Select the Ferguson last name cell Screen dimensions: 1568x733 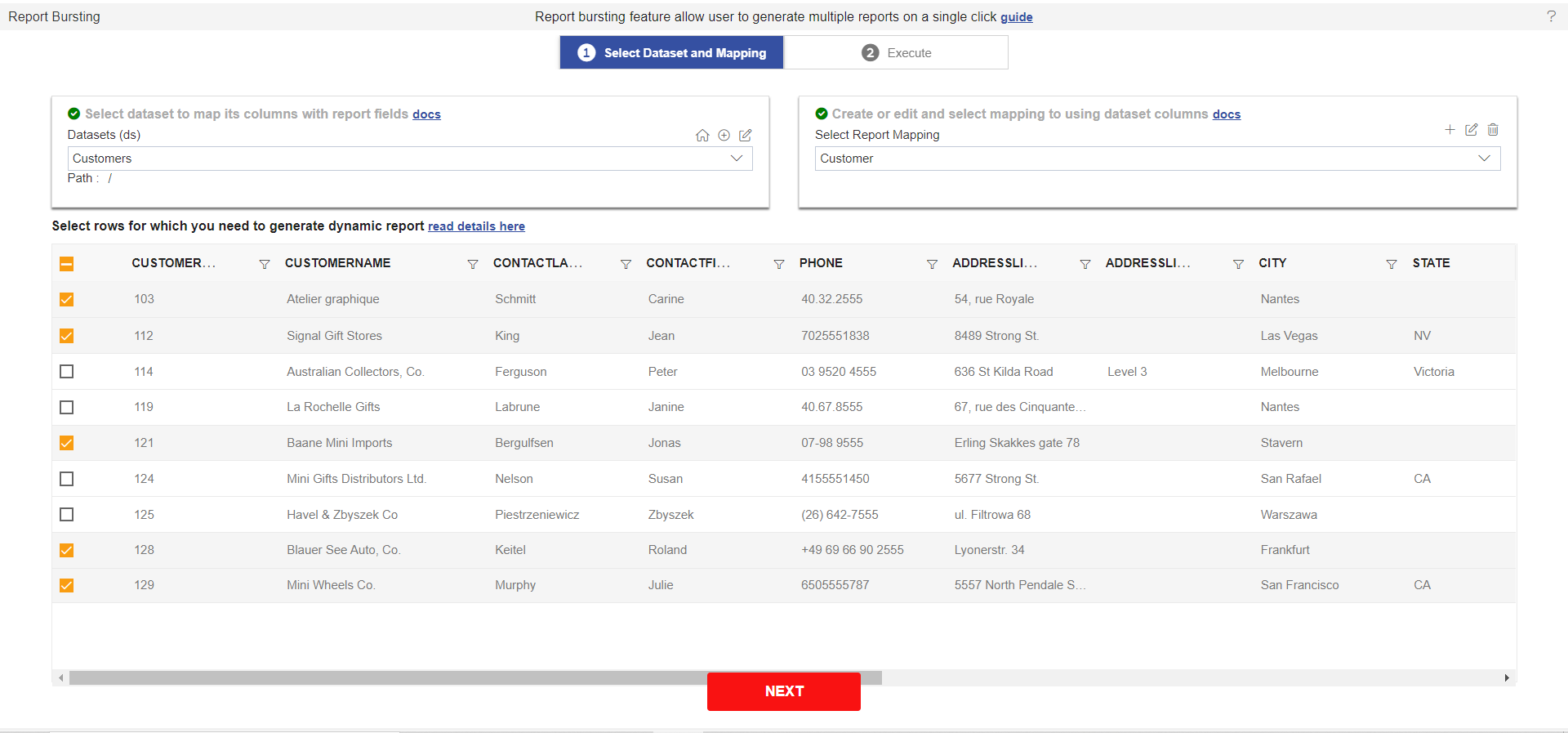click(x=521, y=372)
